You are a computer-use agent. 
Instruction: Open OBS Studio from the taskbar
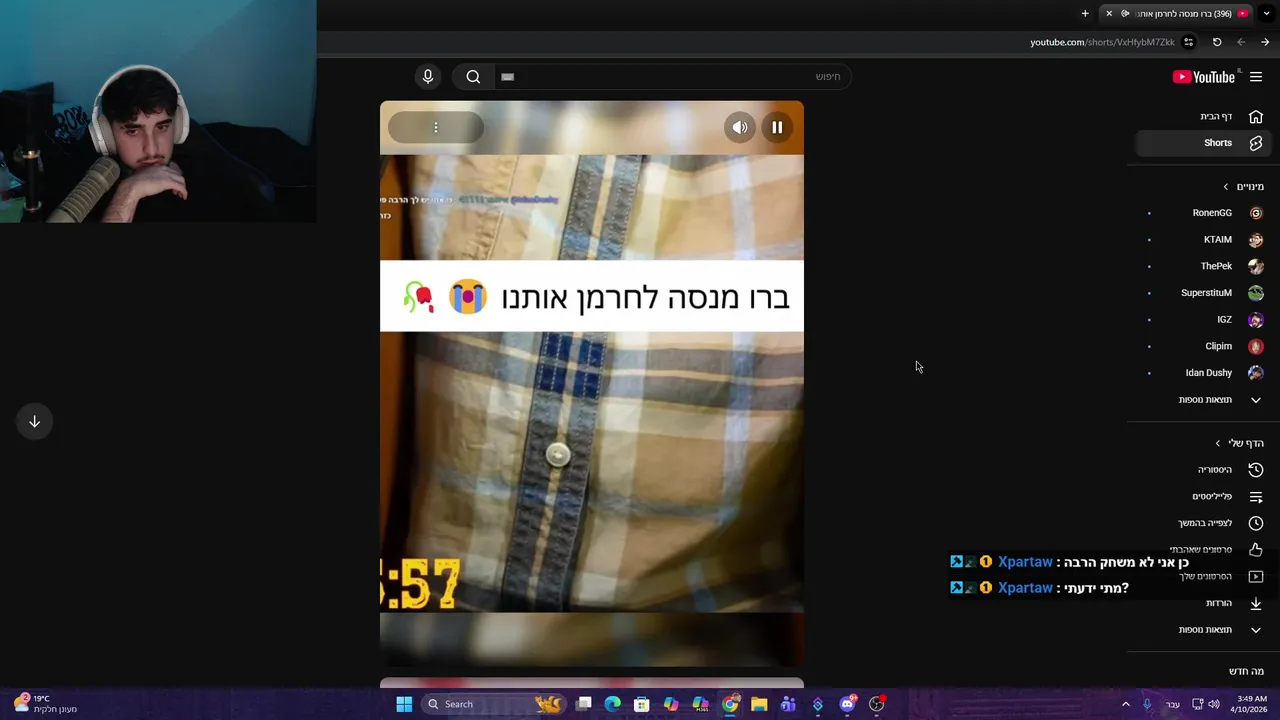(876, 704)
